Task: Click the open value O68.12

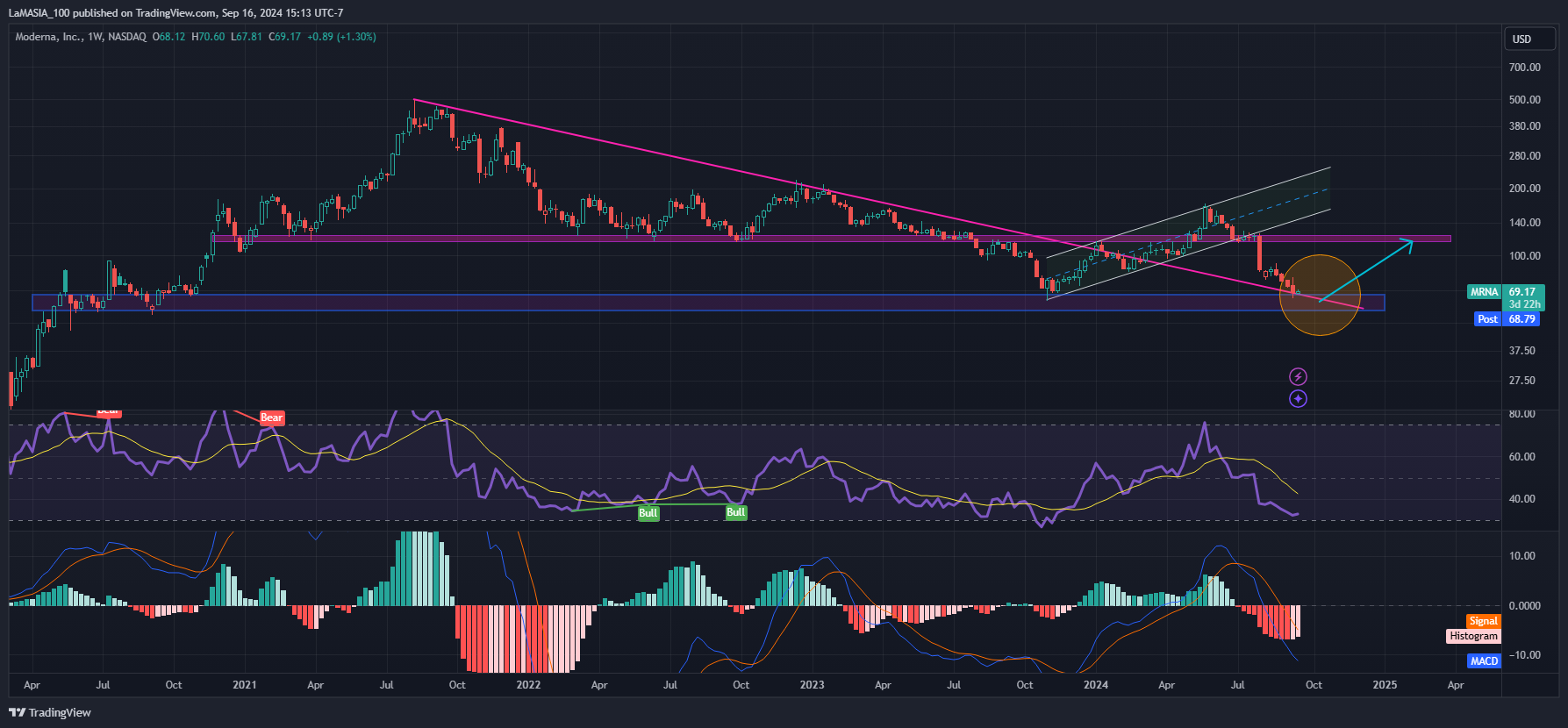Action: [x=169, y=37]
